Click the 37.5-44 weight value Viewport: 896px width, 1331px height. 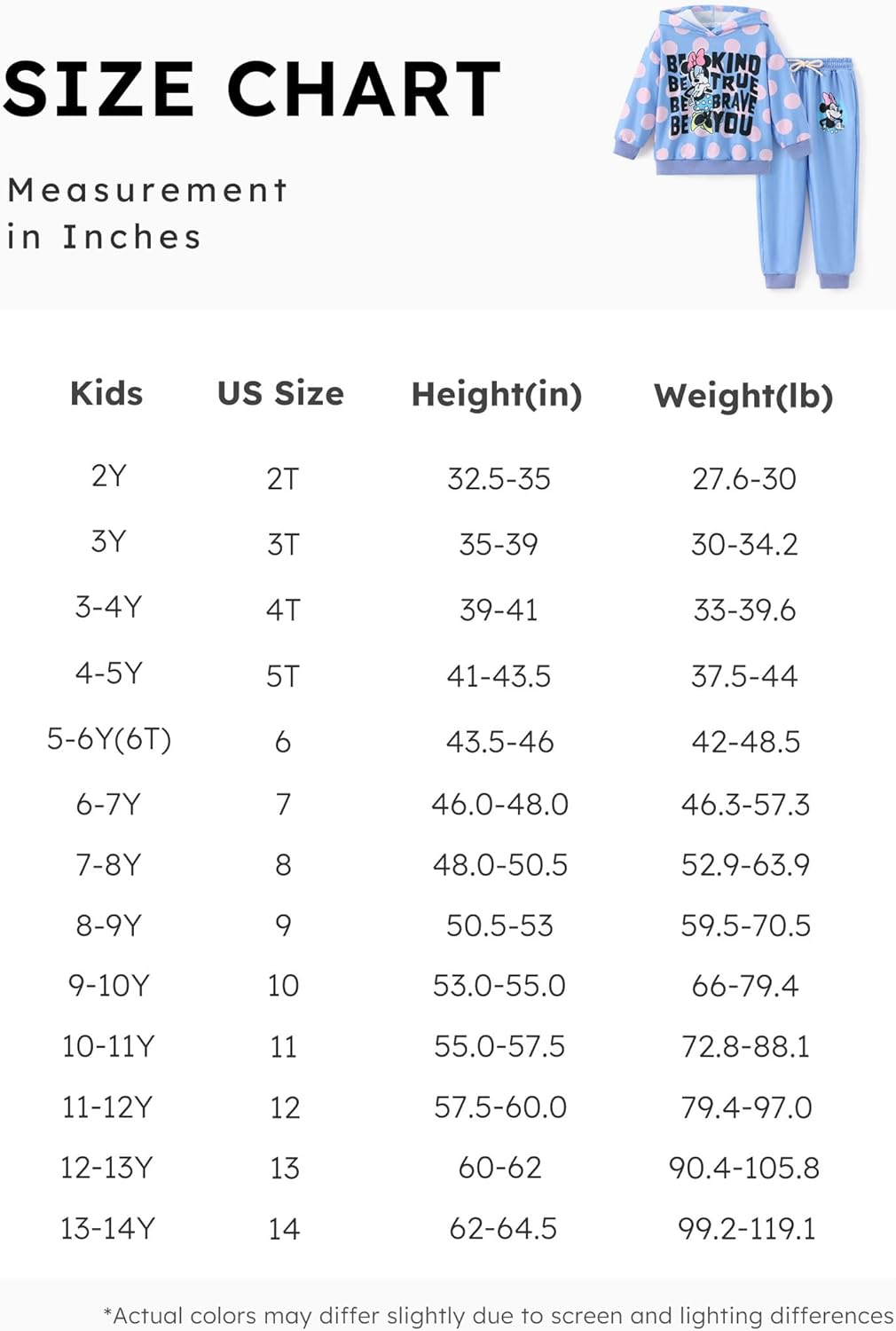[x=744, y=676]
